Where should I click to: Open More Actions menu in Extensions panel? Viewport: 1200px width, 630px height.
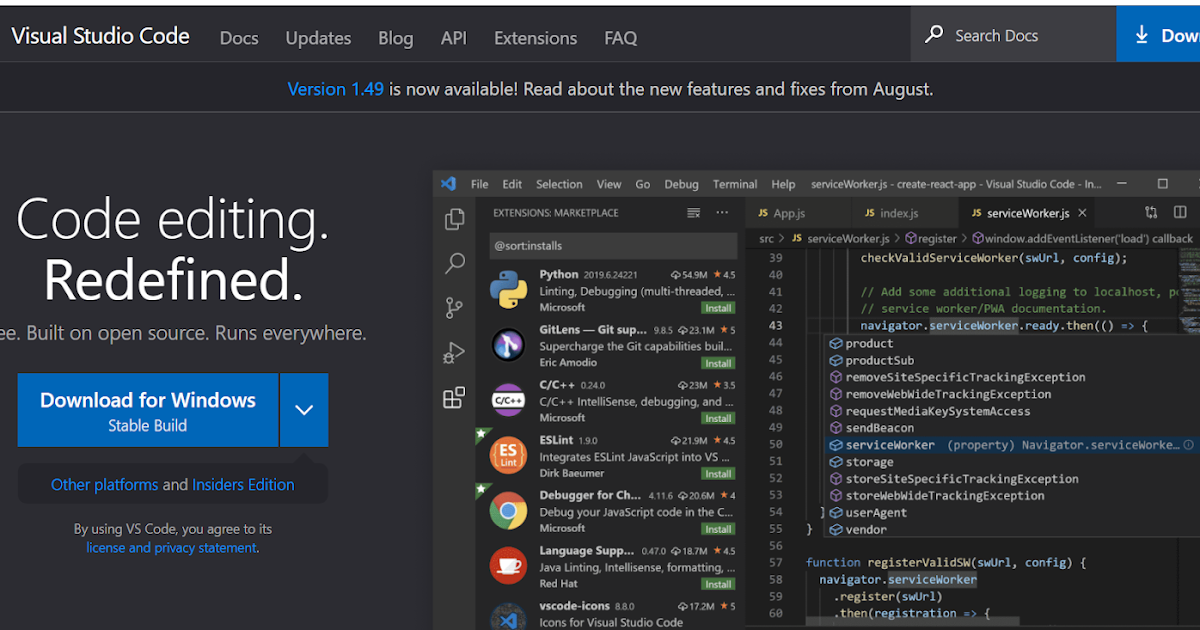click(x=722, y=212)
